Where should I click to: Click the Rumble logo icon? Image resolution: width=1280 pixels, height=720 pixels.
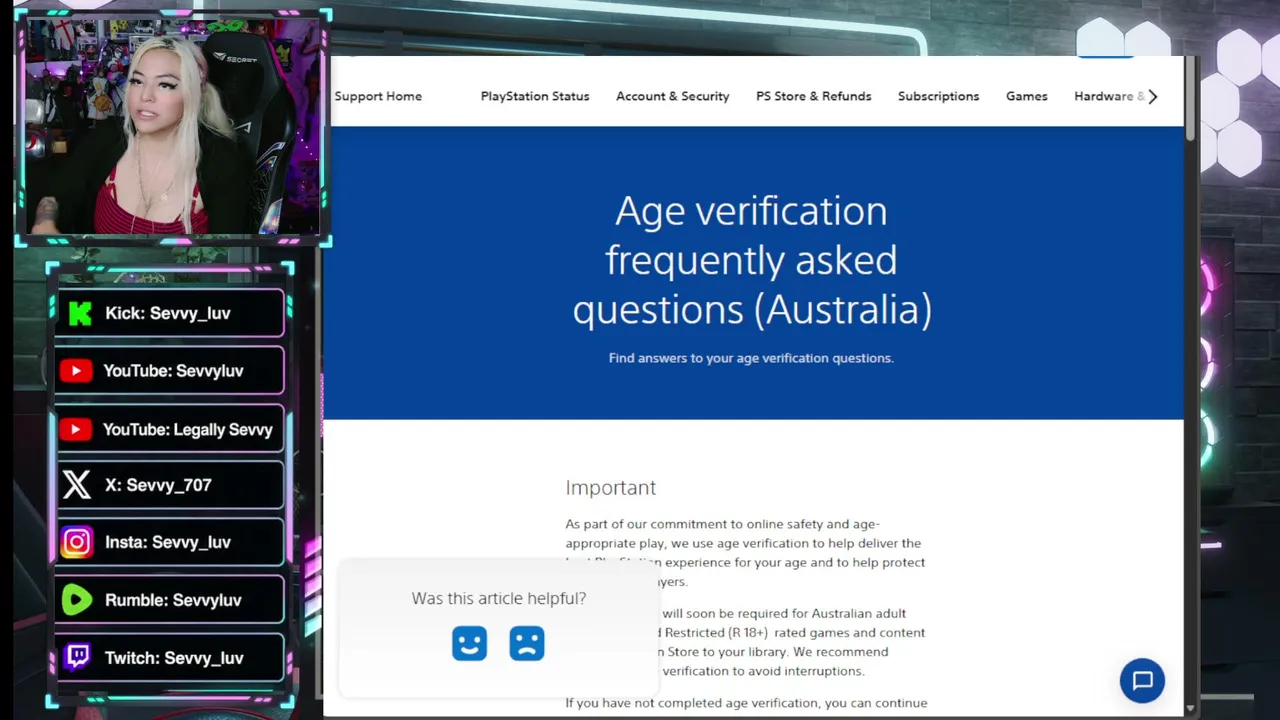77,600
